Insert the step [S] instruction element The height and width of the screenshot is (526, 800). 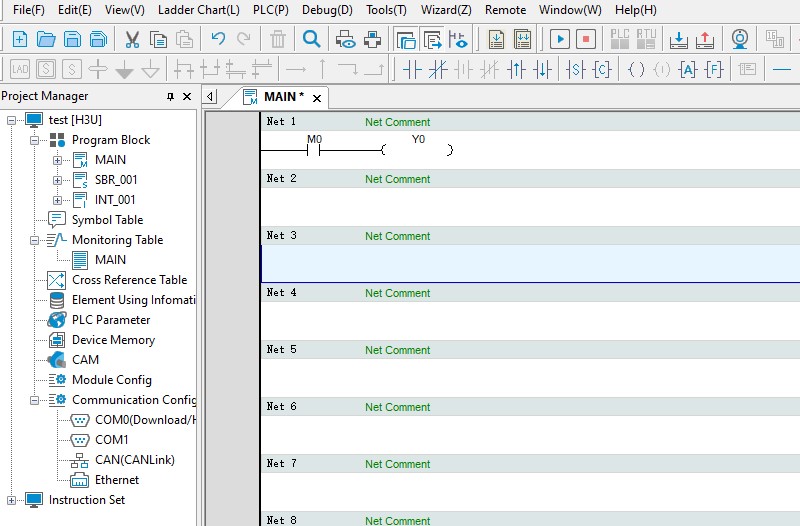(576, 69)
